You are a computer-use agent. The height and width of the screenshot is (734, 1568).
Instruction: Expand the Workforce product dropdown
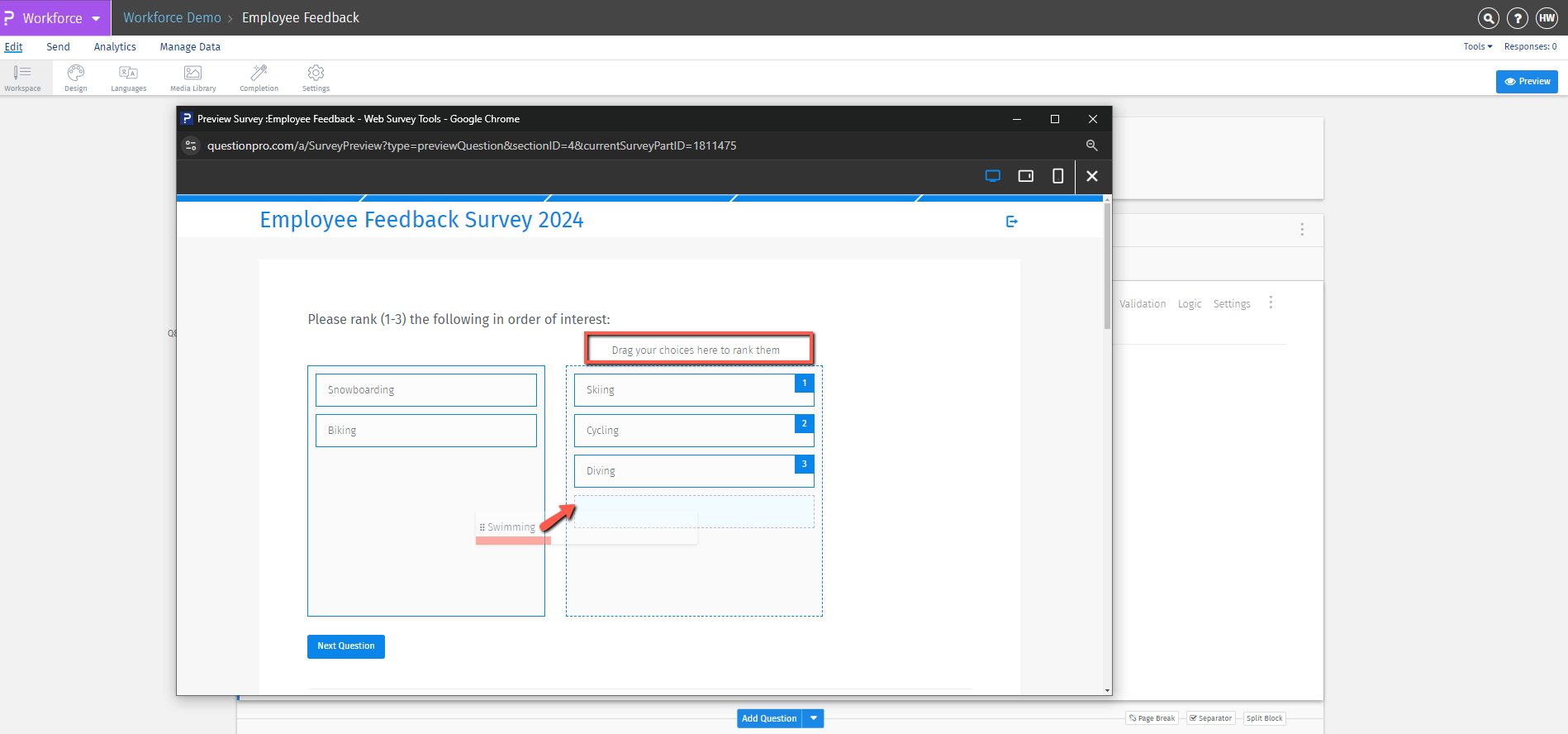96,18
